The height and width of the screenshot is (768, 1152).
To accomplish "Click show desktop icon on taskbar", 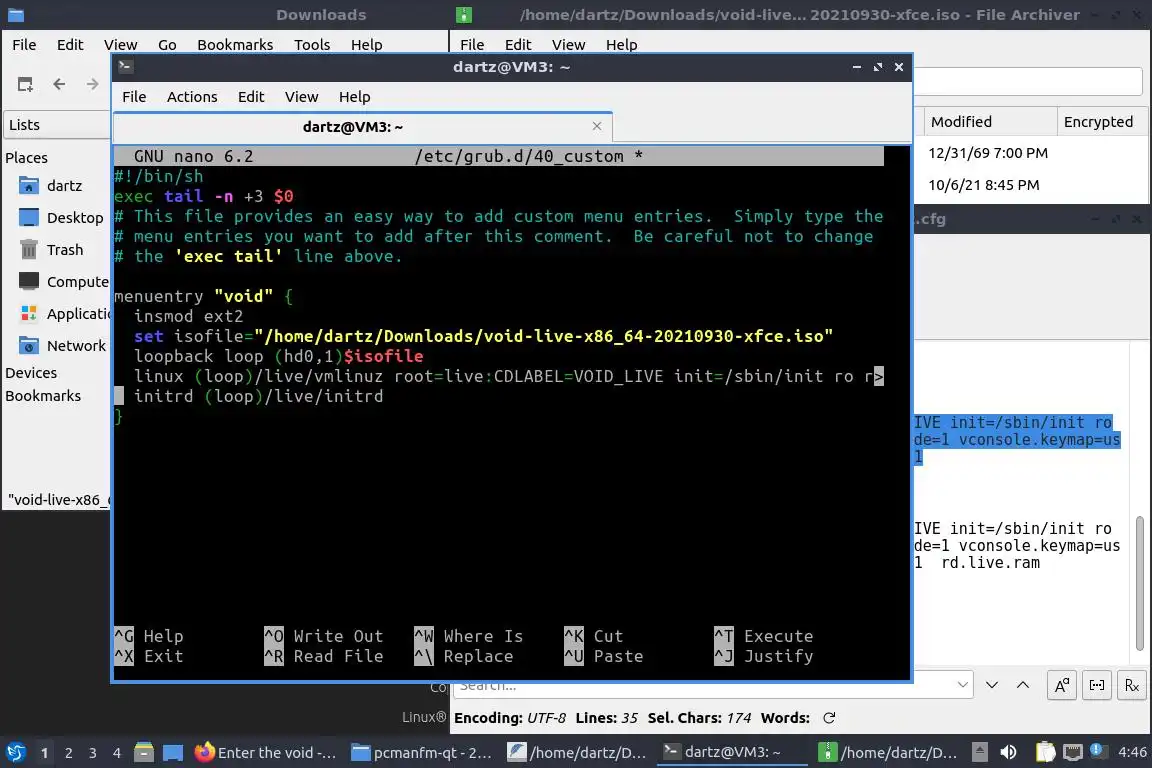I will click(173, 753).
